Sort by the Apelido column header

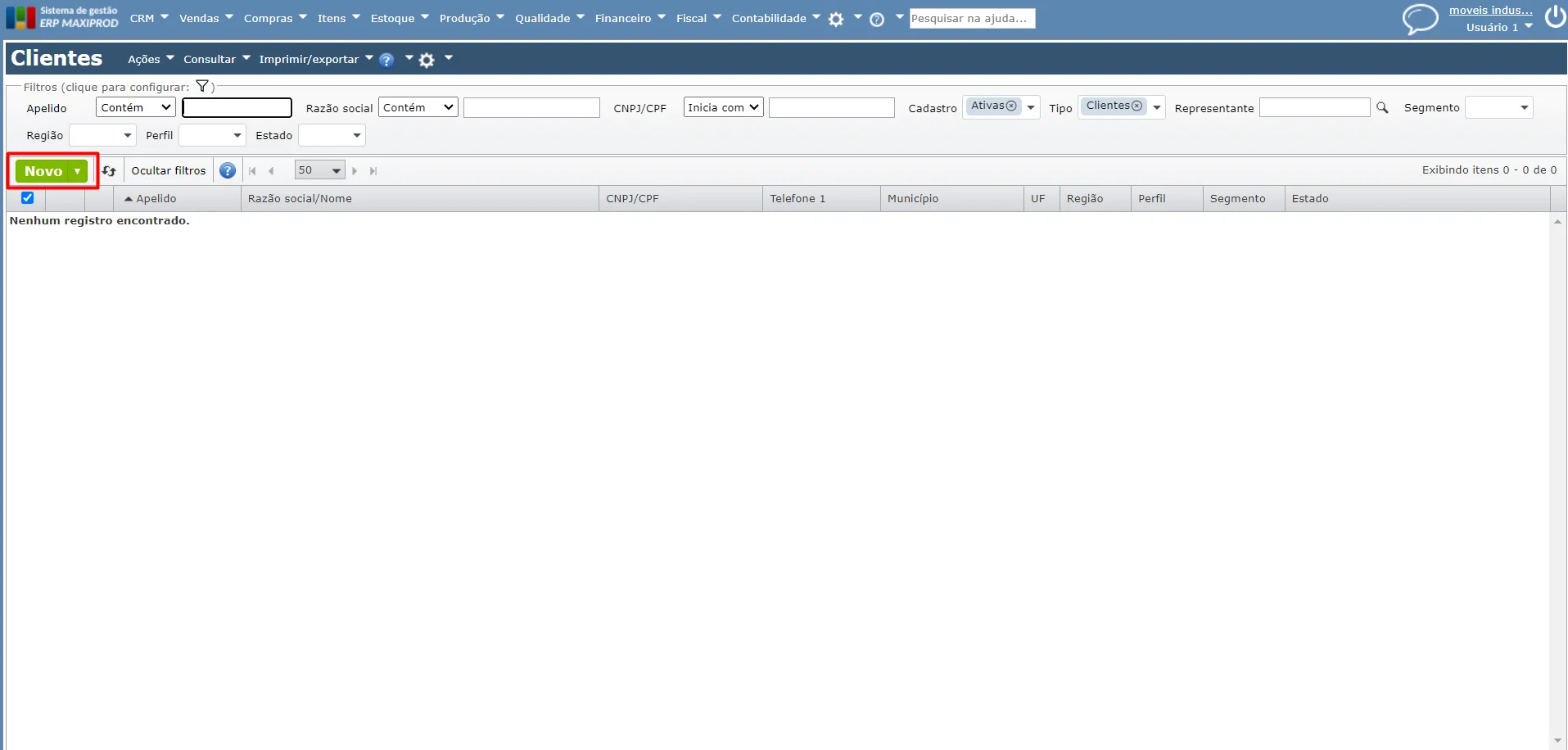pos(156,198)
